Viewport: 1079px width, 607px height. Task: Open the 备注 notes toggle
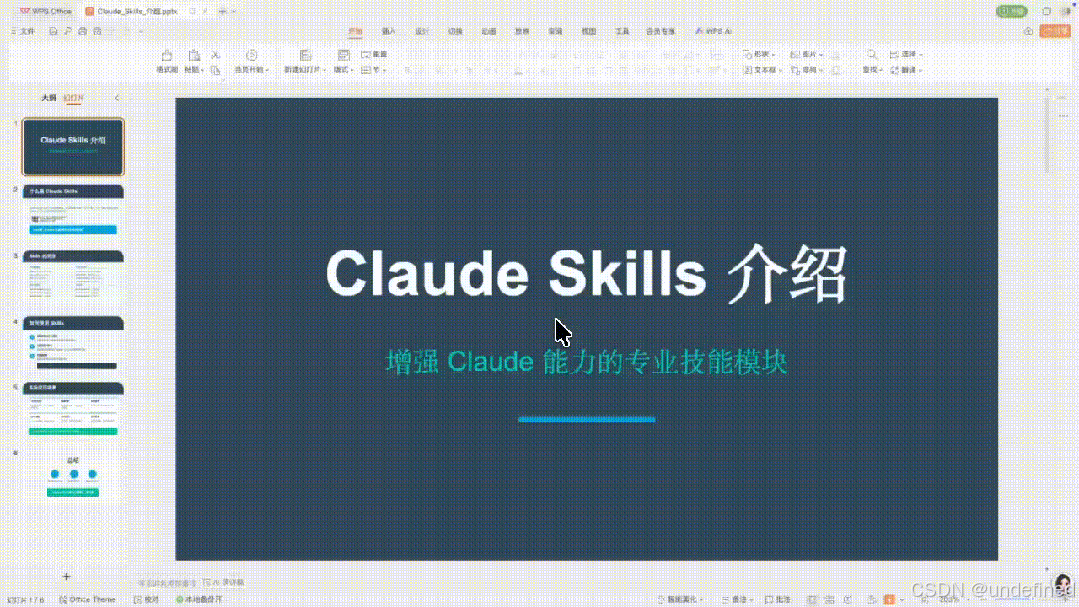(736, 599)
